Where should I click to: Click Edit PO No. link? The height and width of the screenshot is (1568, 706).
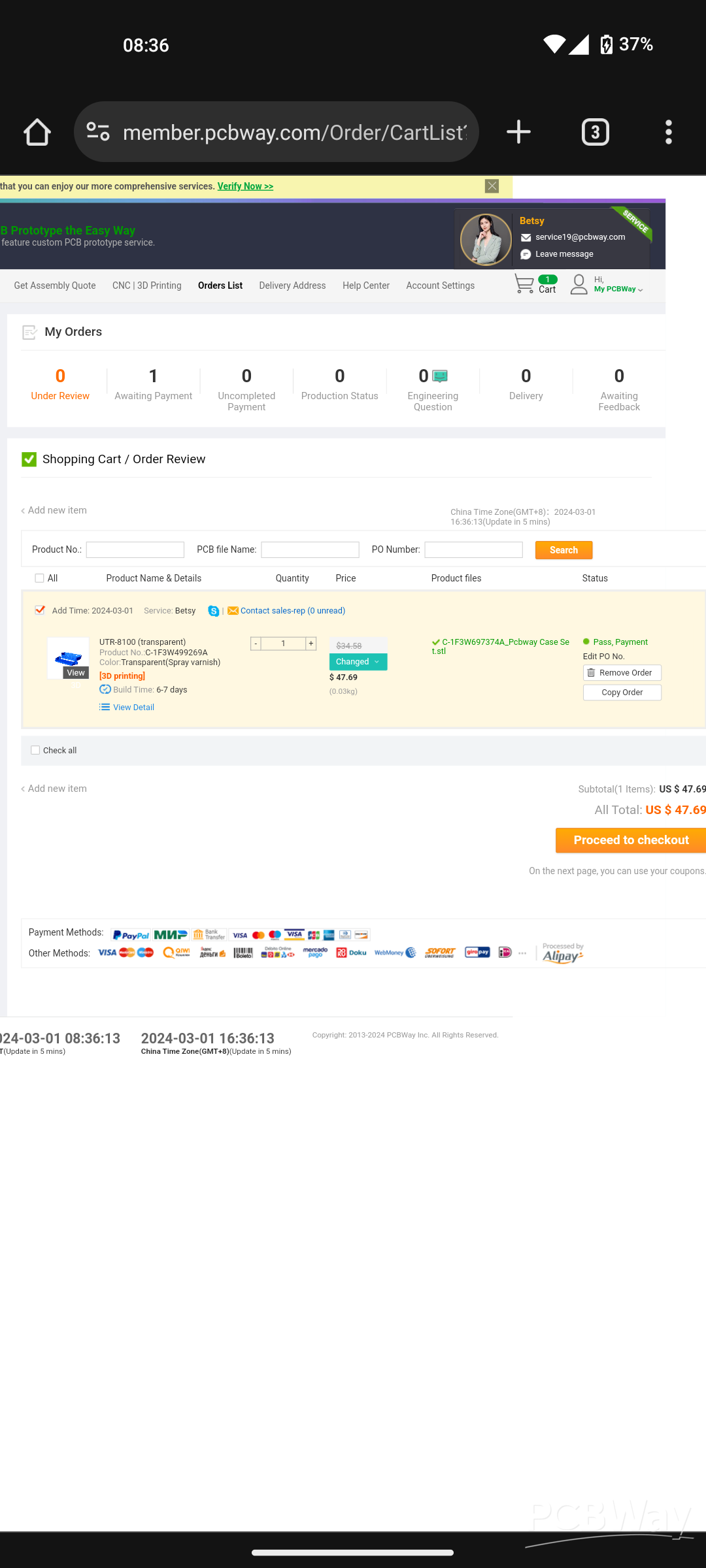click(604, 657)
